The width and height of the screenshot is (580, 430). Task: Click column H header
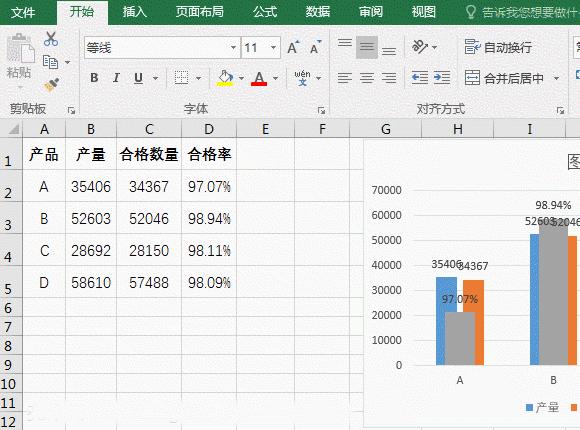[x=458, y=129]
